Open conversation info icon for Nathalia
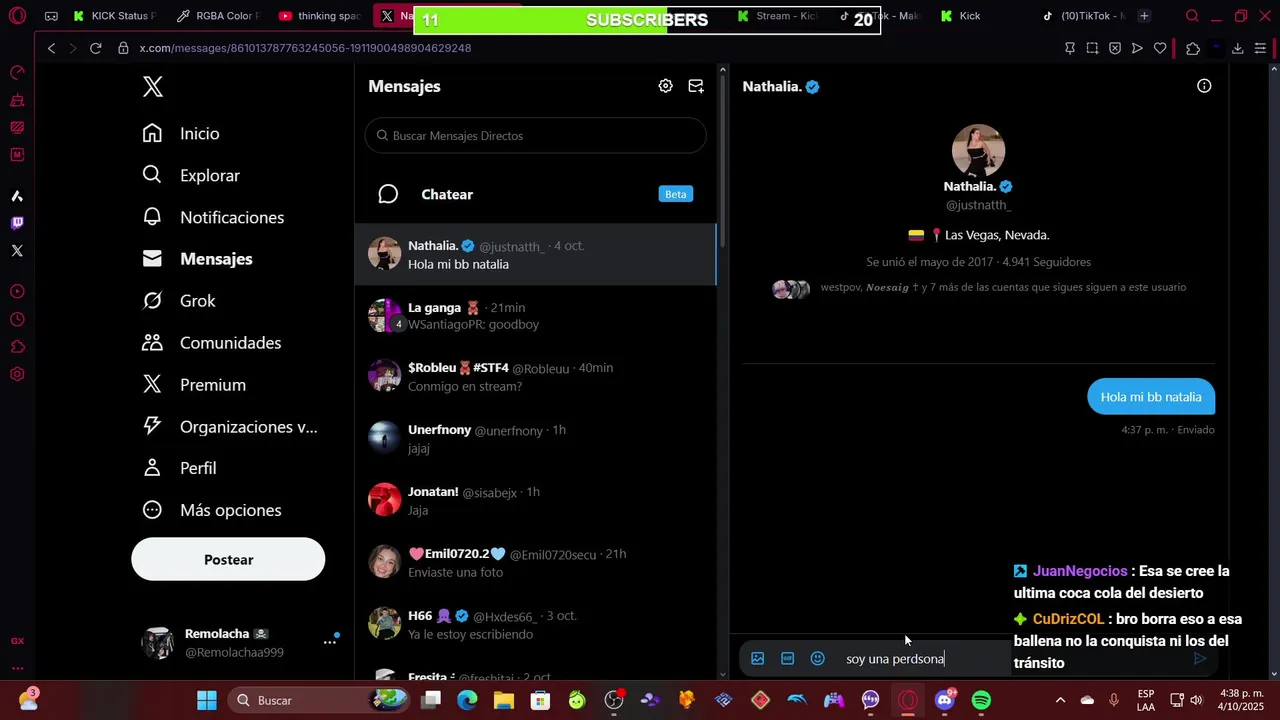1280x720 pixels. [x=1204, y=86]
